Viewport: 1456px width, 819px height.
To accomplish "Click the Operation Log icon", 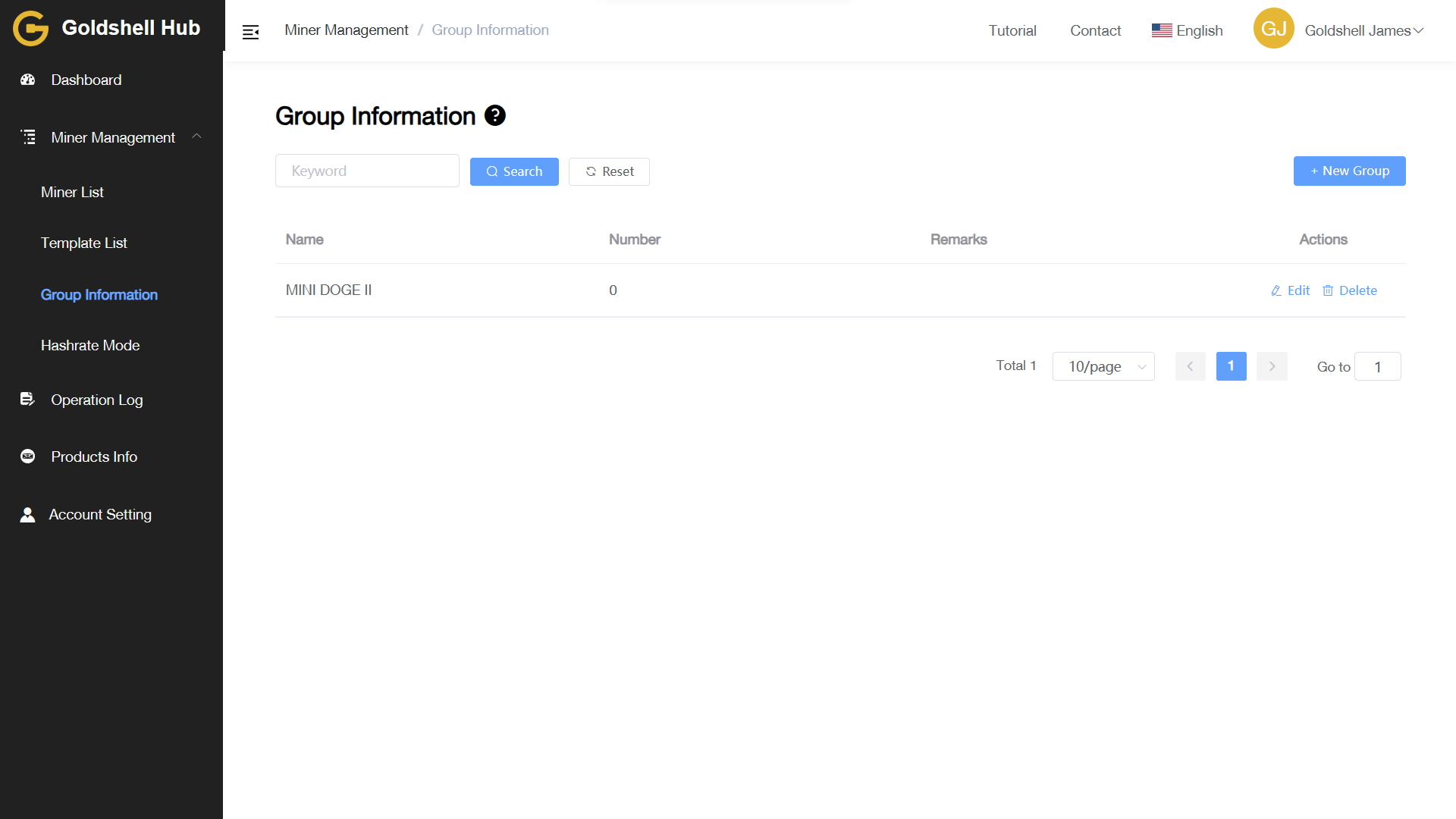I will tap(27, 399).
